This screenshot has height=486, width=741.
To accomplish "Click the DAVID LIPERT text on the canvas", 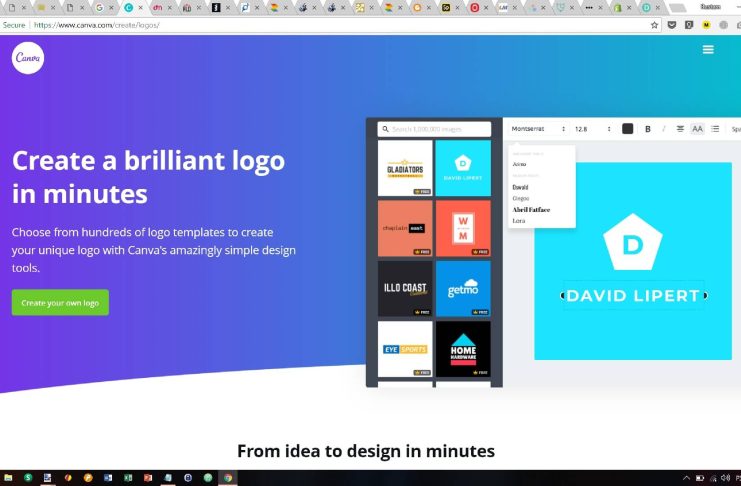I will 633,296.
